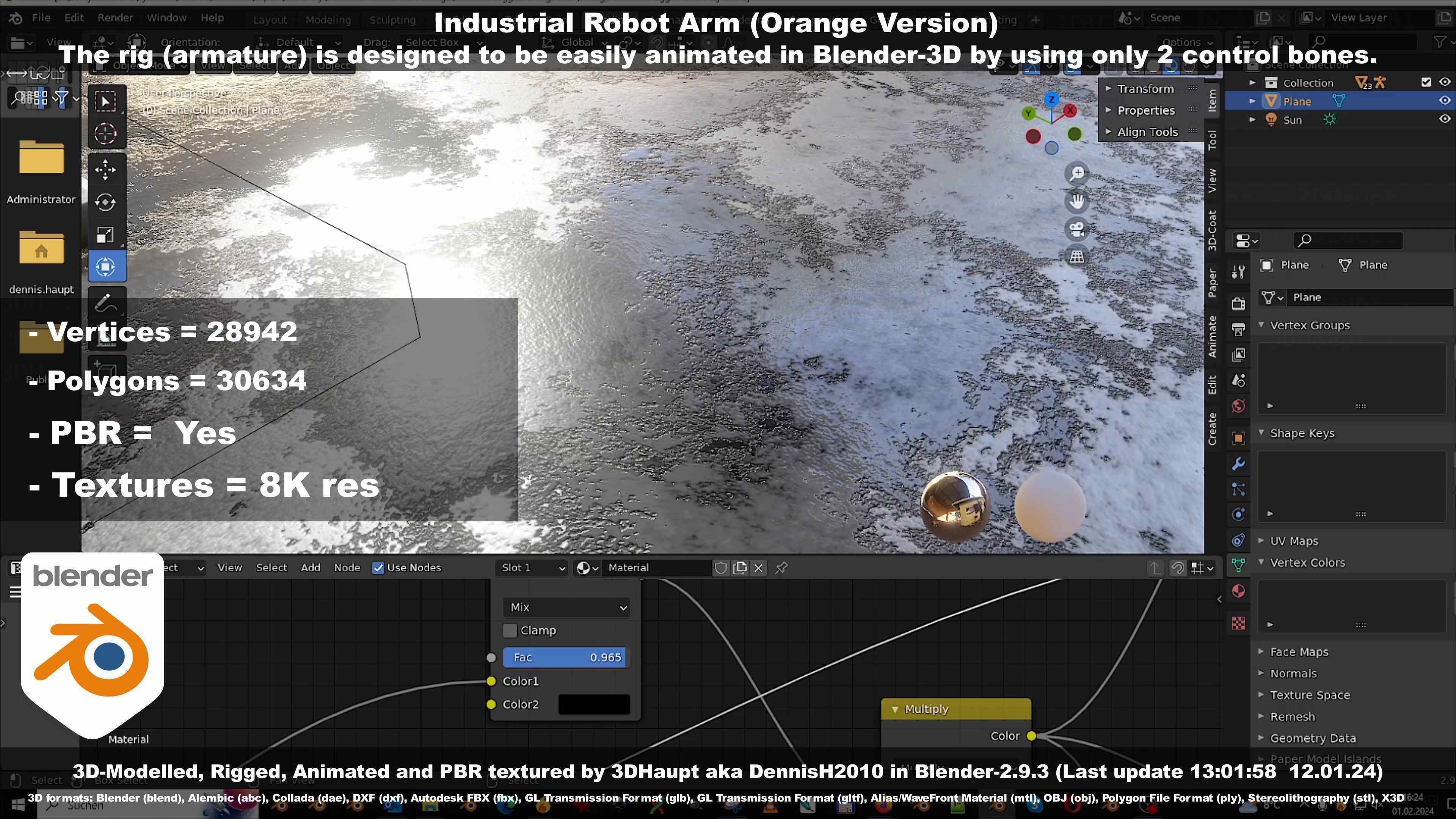Hide the Collection with its eye icon

tap(1445, 83)
